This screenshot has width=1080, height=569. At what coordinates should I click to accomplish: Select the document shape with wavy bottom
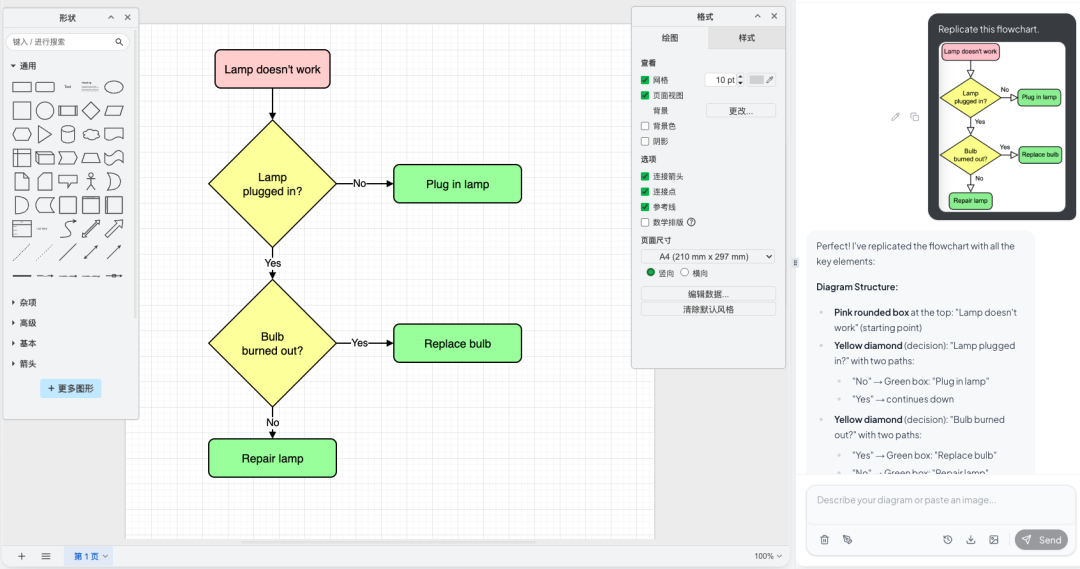point(114,134)
